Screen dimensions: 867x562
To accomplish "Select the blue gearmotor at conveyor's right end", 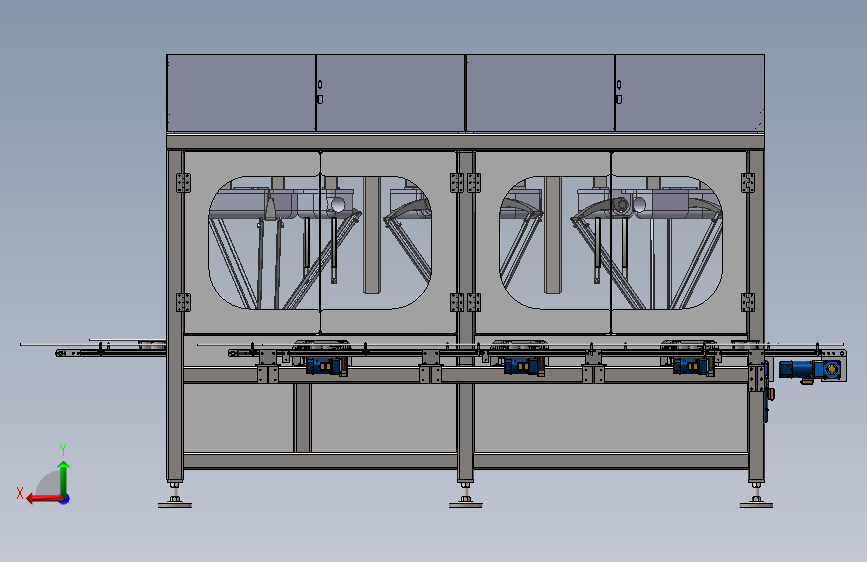I will 810,370.
